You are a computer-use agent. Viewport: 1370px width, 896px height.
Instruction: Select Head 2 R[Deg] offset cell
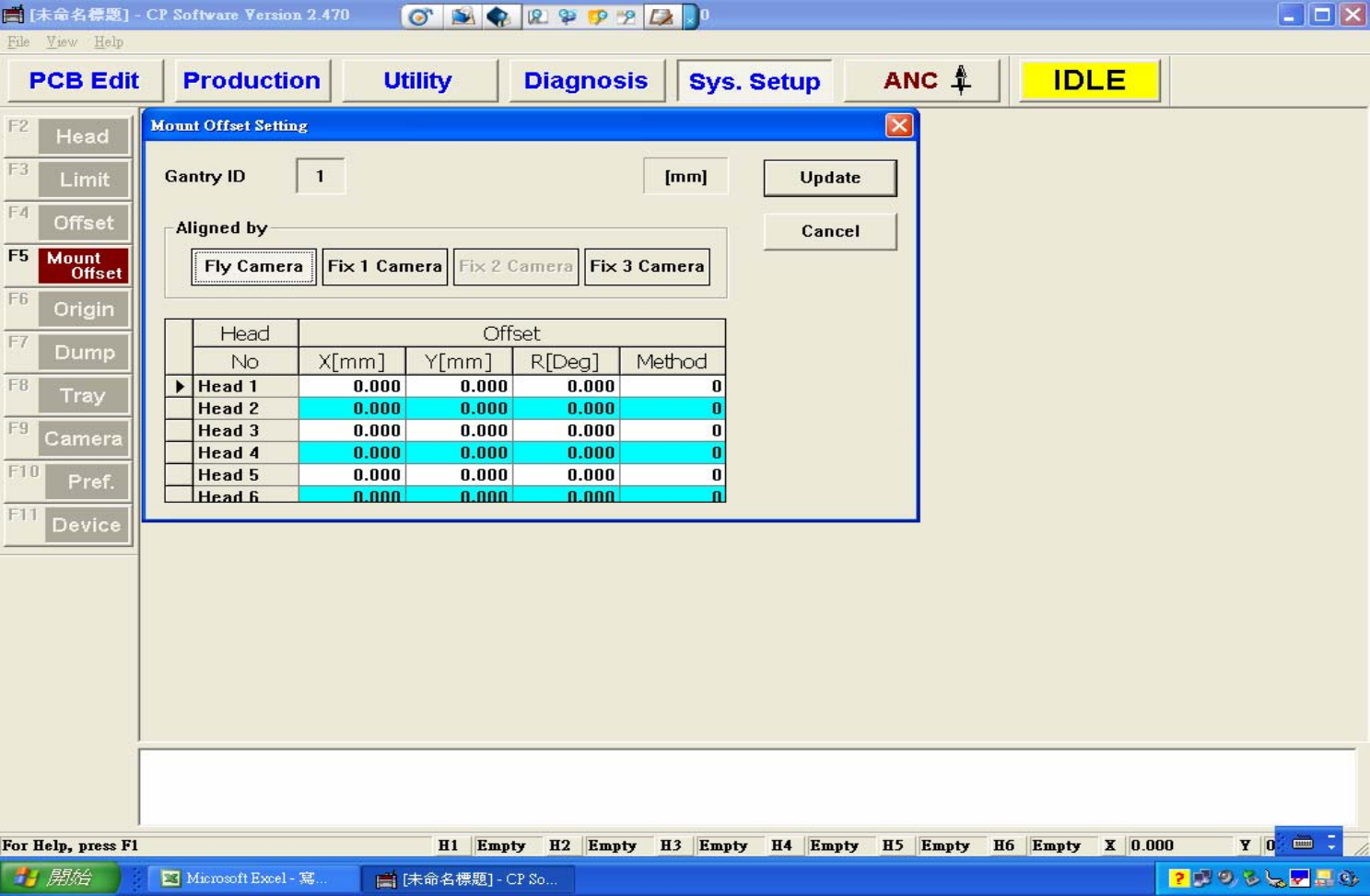[x=566, y=408]
